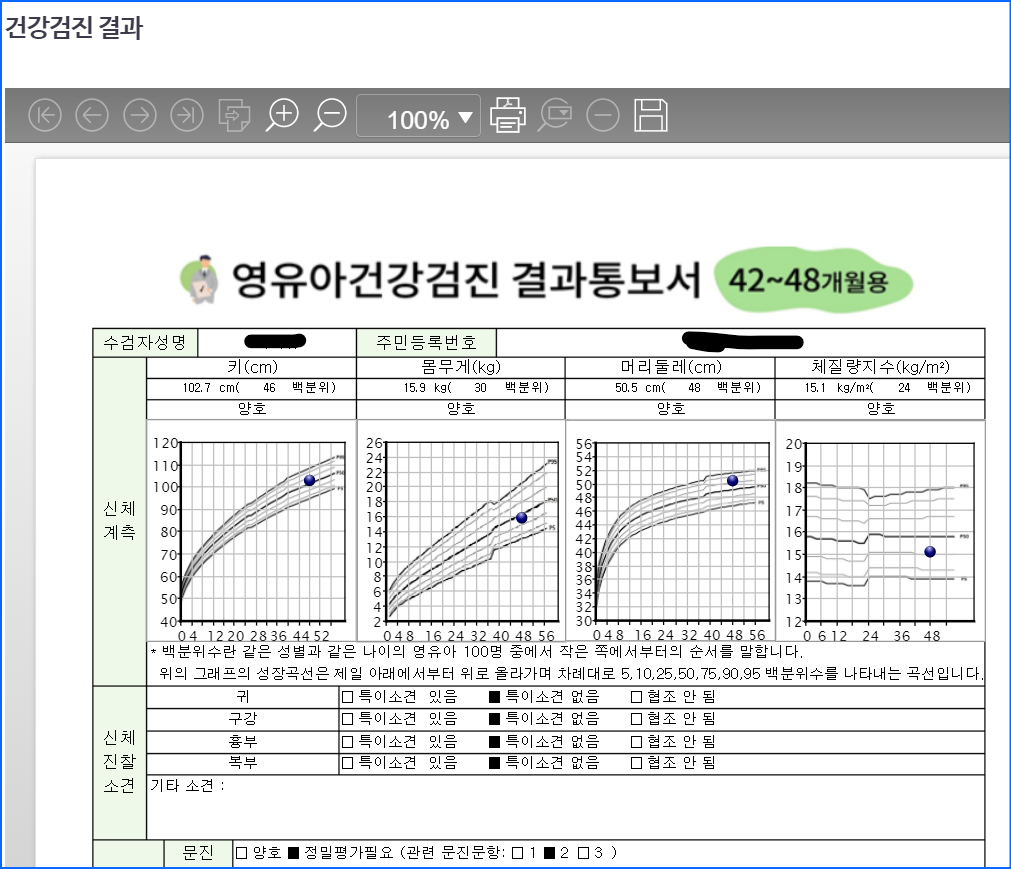Click the 문진 label cell

pos(198,853)
